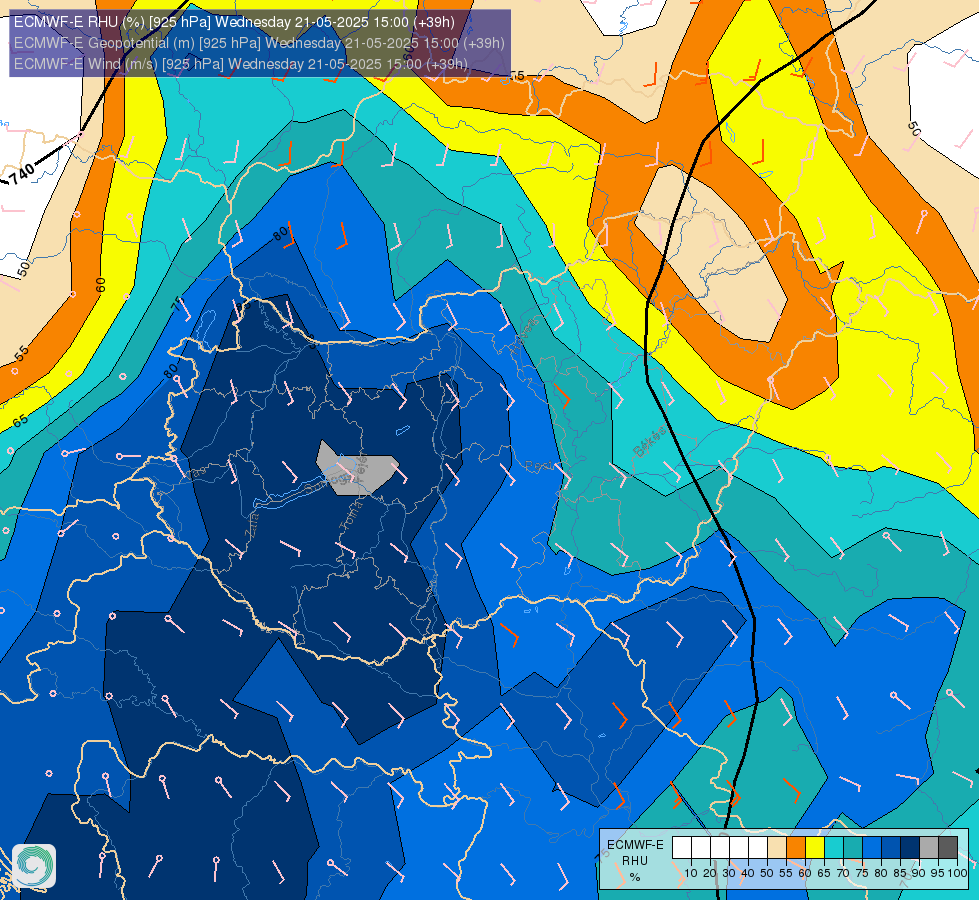
Task: Click the orange 55–60 legend swatch
Action: click(x=796, y=847)
